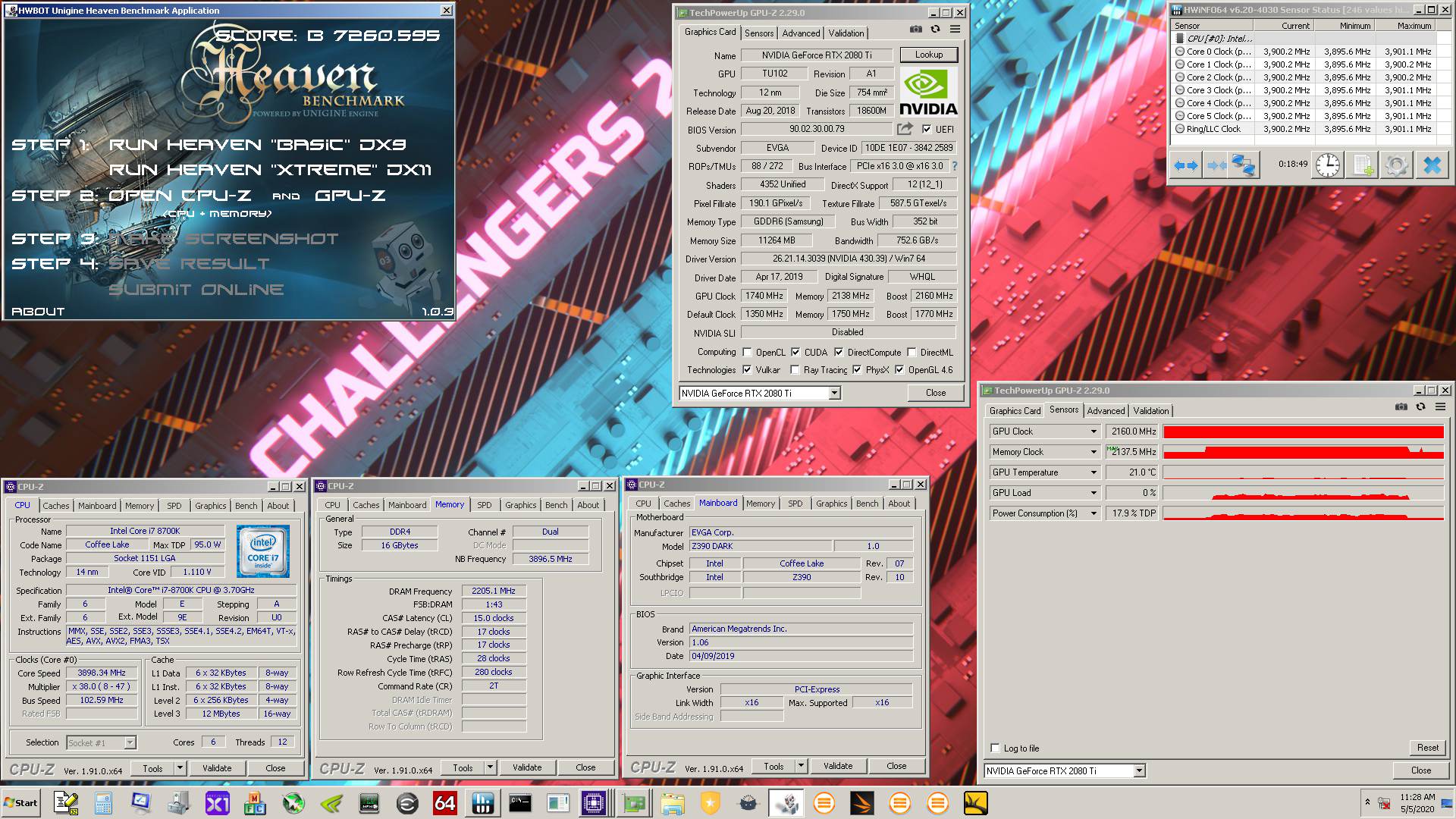1456x819 pixels.
Task: Close HWiNFO sensors with blue X button
Action: 1432,165
